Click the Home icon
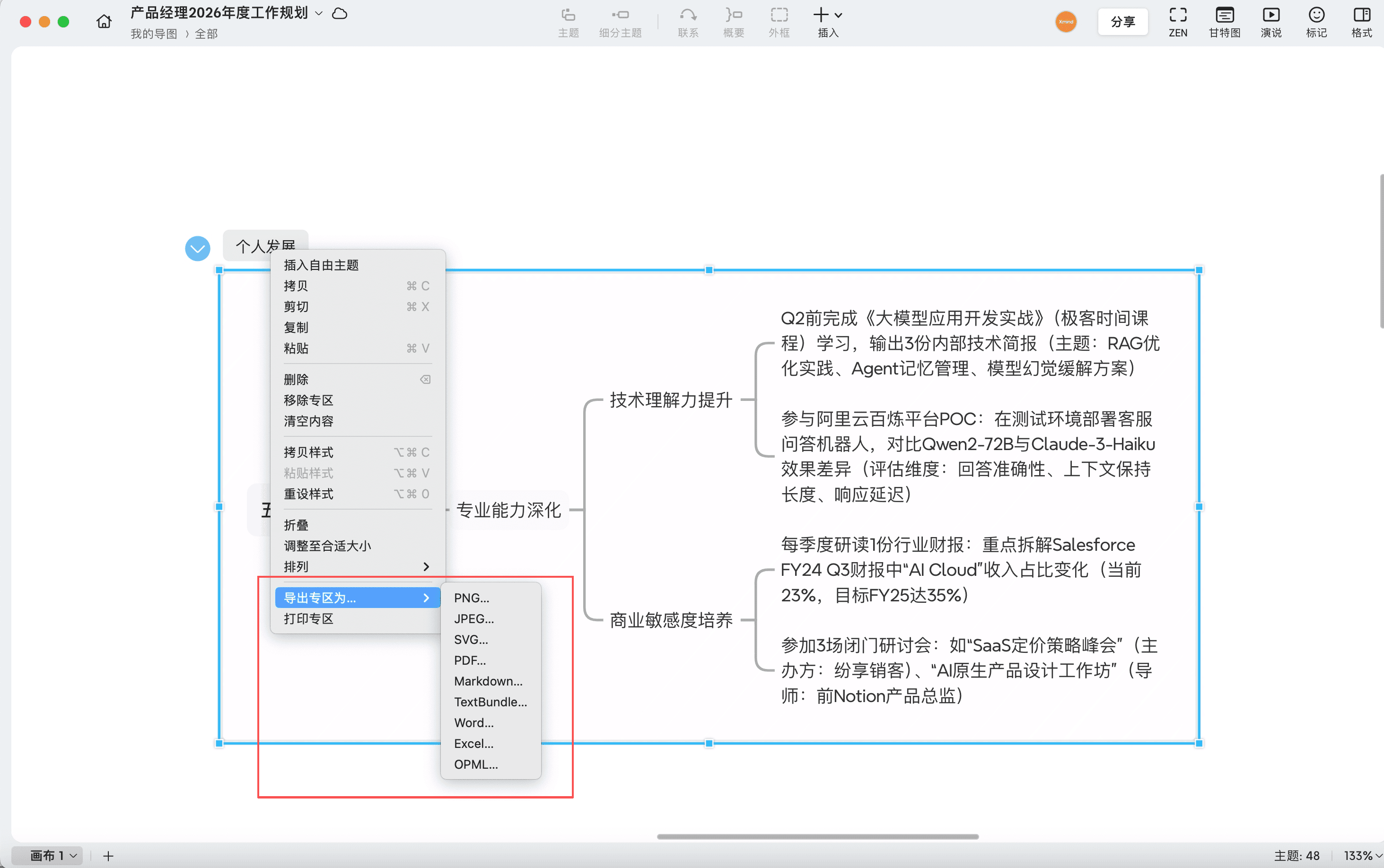This screenshot has width=1384, height=868. pos(104,22)
